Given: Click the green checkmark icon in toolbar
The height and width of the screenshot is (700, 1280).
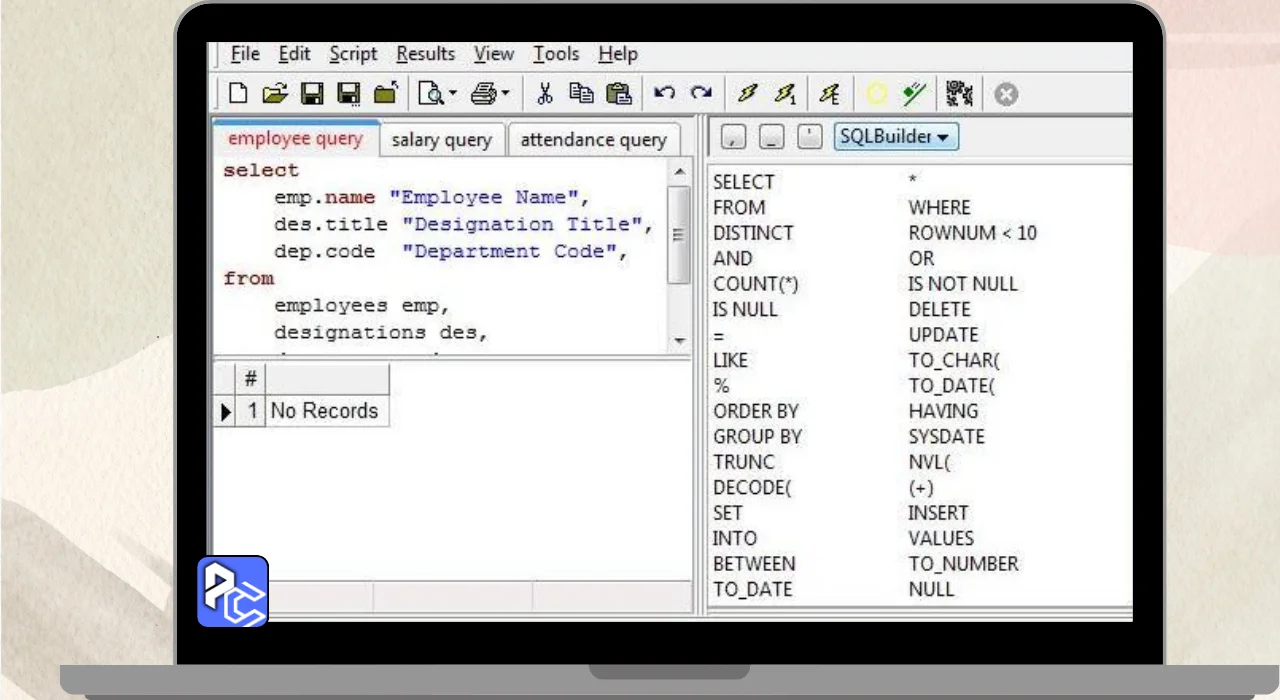Looking at the screenshot, I should pyautogui.click(x=913, y=94).
